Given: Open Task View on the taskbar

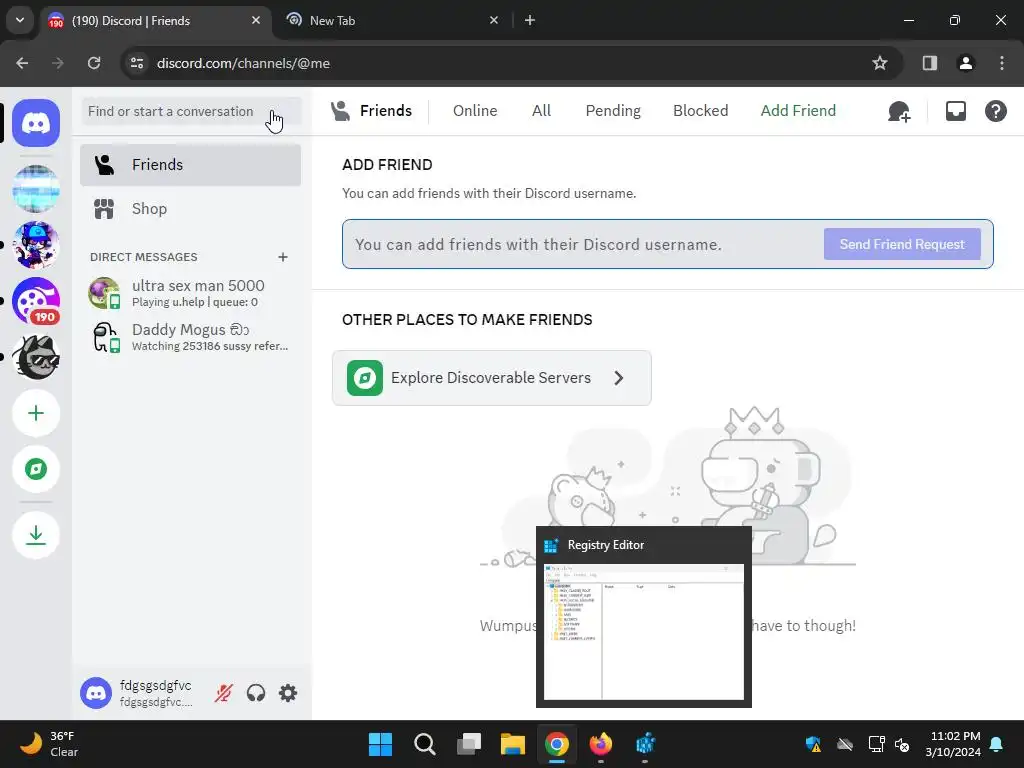Looking at the screenshot, I should click(469, 744).
